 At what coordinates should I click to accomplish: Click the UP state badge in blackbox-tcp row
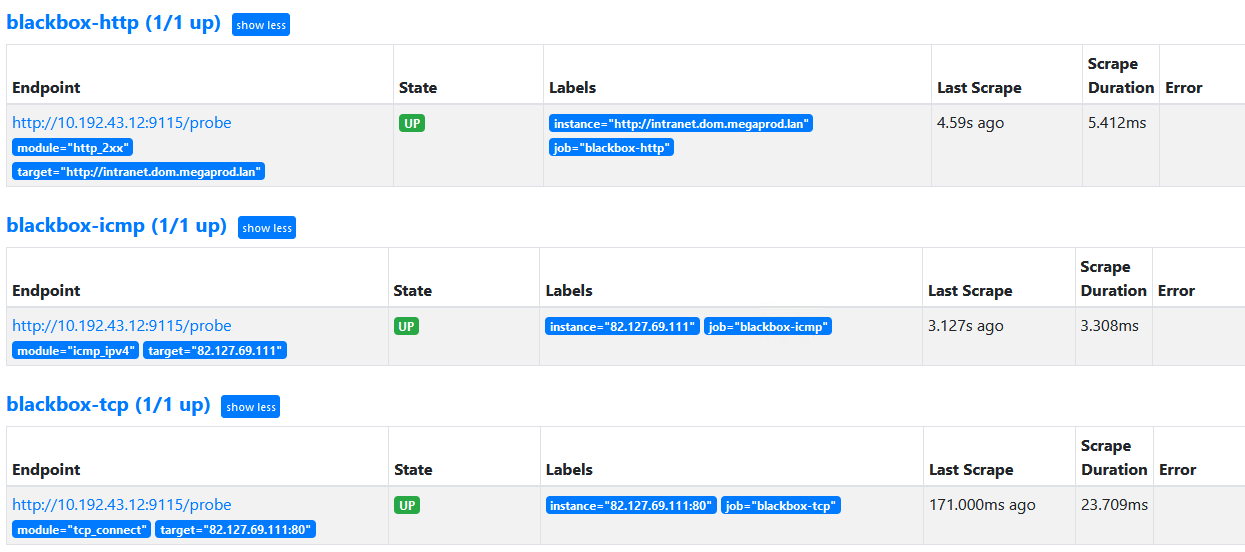[407, 506]
